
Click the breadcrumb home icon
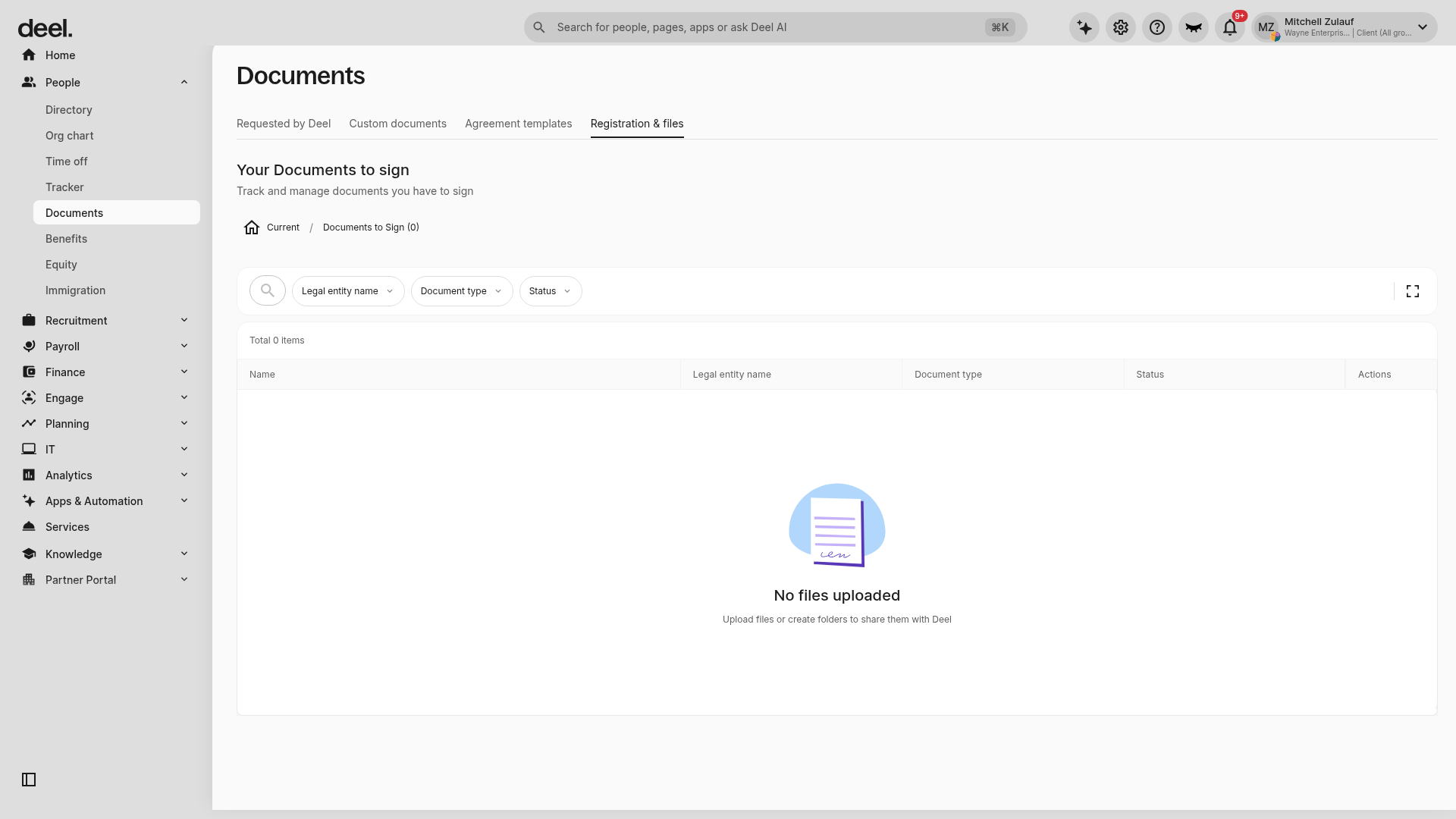tap(252, 227)
